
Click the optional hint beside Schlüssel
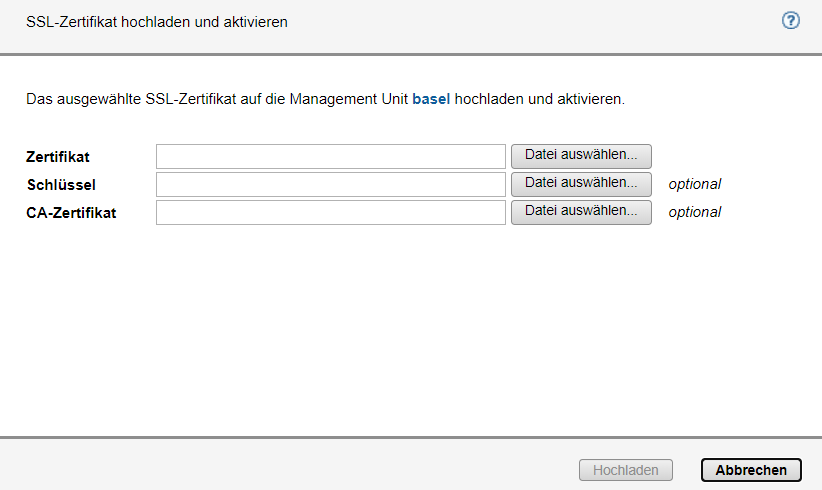click(694, 184)
